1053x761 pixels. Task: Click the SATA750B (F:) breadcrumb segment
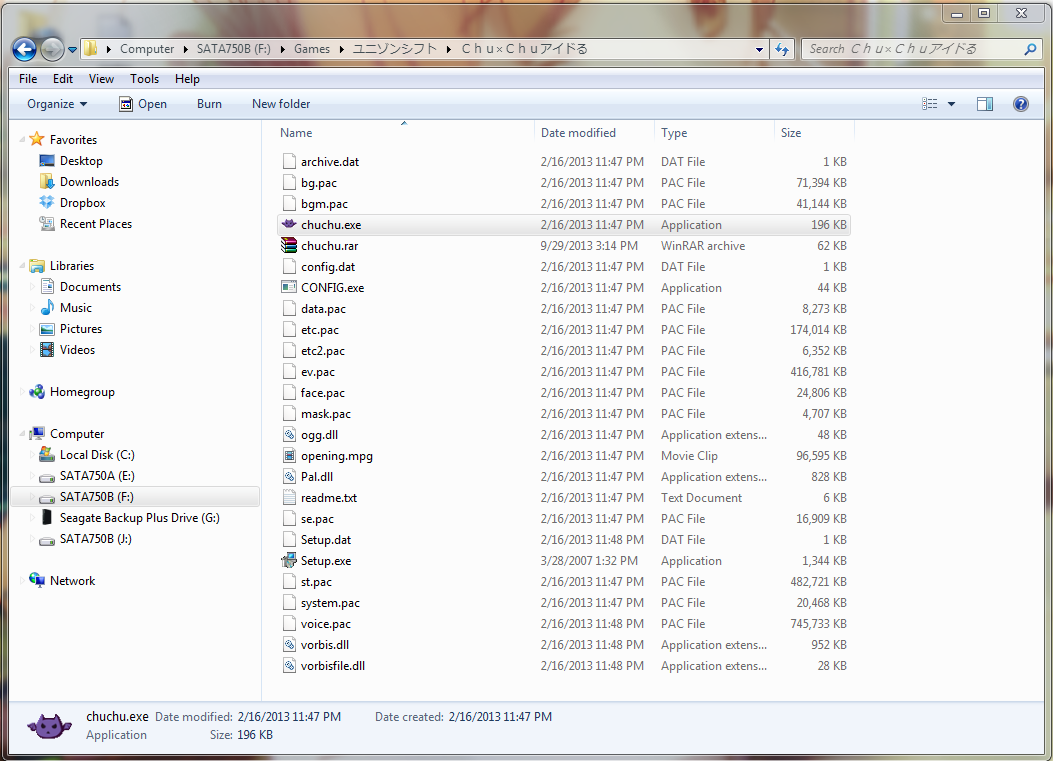[234, 49]
